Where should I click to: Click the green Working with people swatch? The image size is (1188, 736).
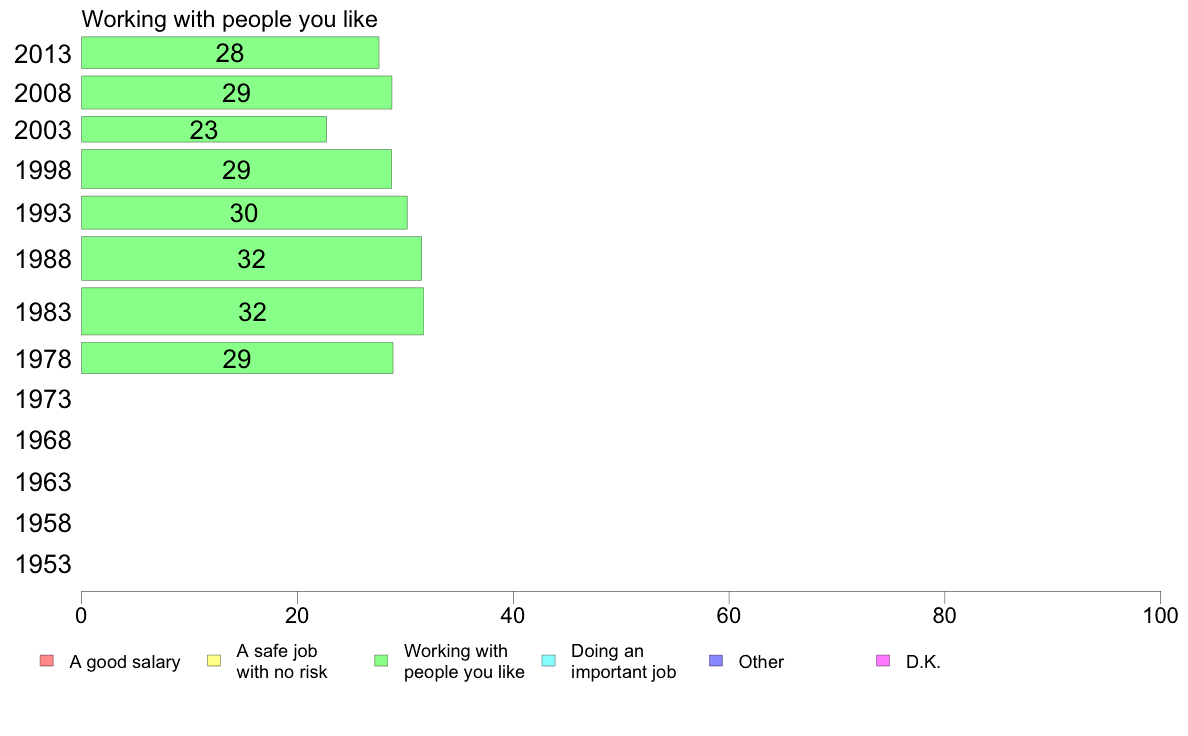click(x=381, y=661)
